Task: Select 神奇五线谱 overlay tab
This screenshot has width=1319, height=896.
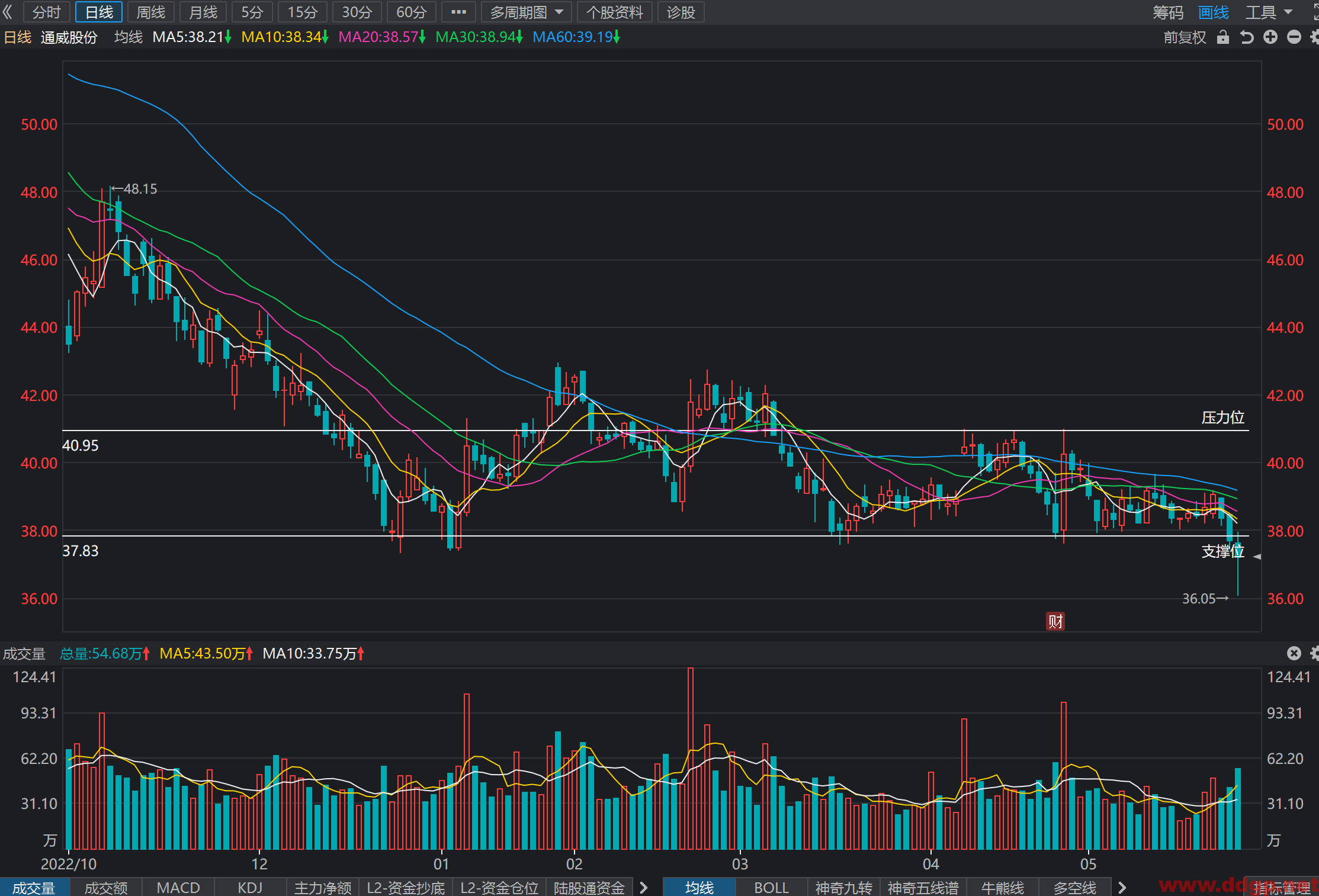Action: [923, 887]
